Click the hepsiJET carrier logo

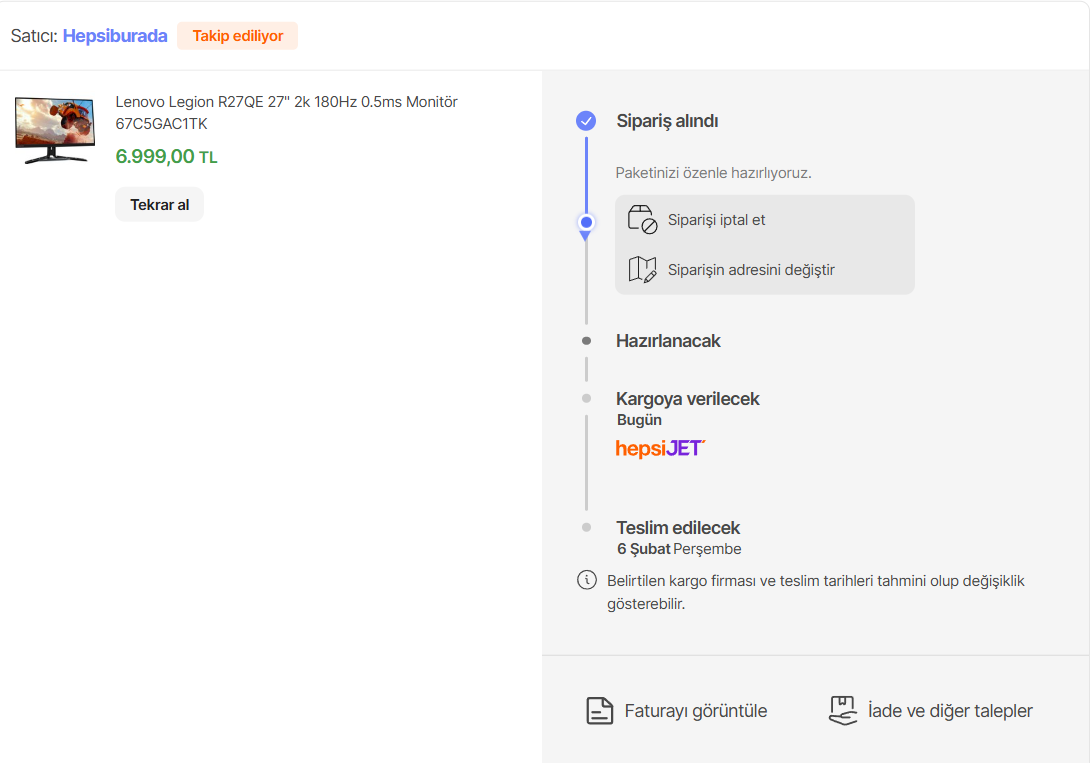click(660, 449)
